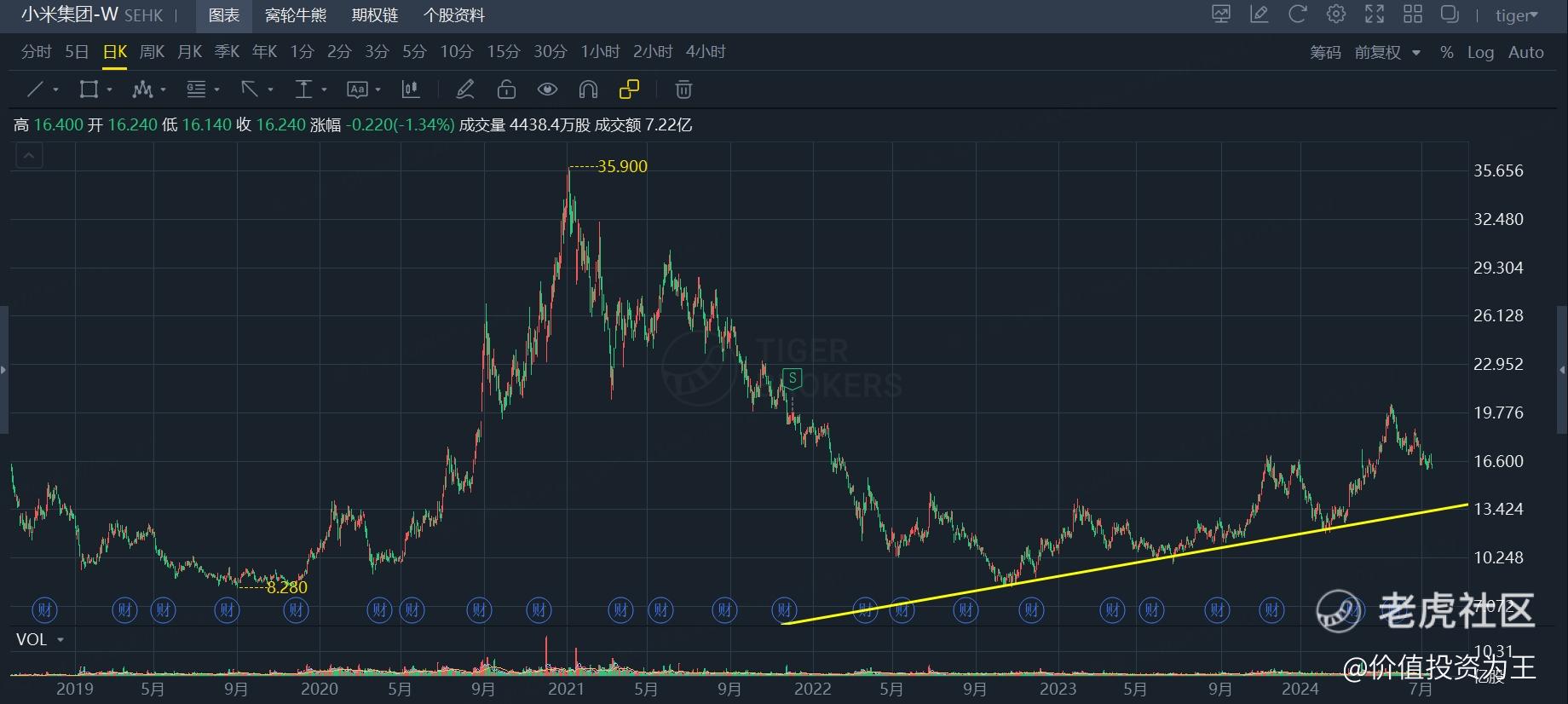Select the 30分 interval
This screenshot has width=1568, height=704.
[x=551, y=52]
